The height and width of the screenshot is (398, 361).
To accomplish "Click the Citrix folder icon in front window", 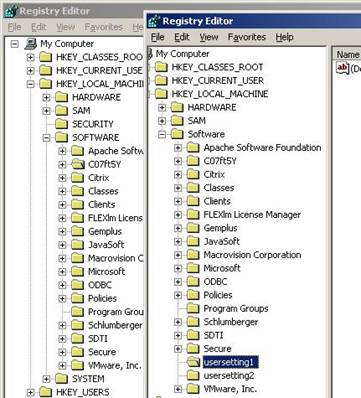I will pos(193,174).
